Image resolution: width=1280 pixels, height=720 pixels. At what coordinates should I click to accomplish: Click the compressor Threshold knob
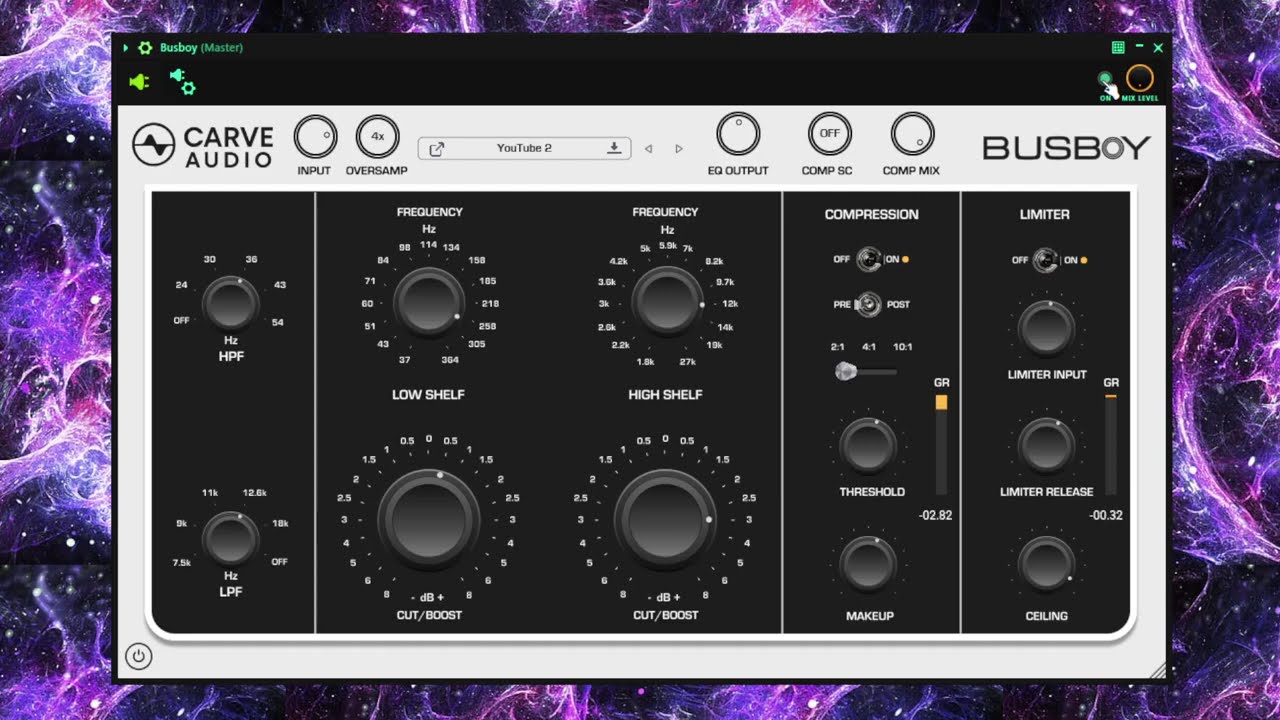coord(868,446)
